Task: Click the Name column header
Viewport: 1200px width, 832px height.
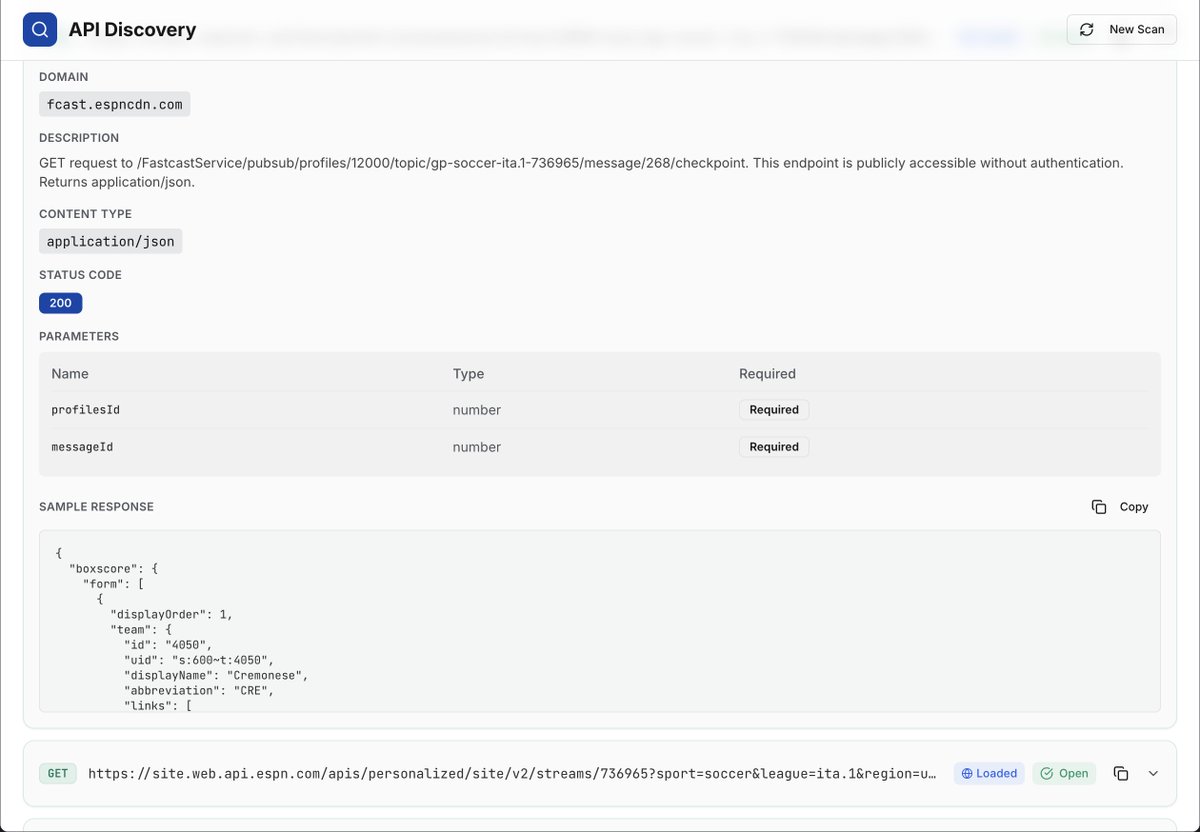Action: [70, 373]
